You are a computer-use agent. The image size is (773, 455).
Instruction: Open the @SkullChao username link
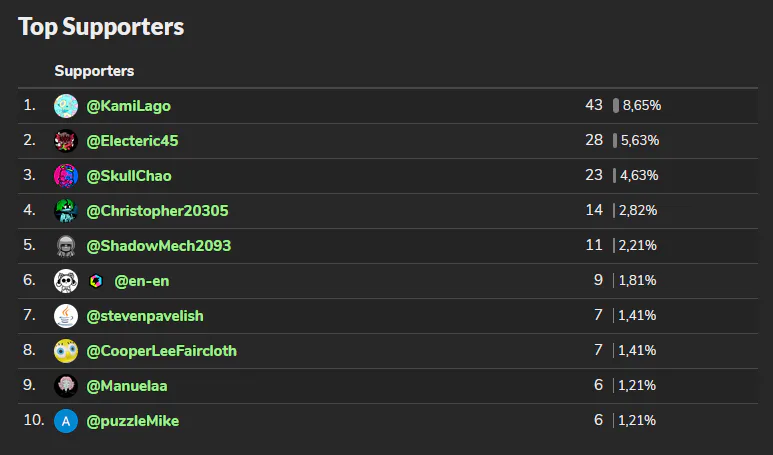pyautogui.click(x=129, y=176)
